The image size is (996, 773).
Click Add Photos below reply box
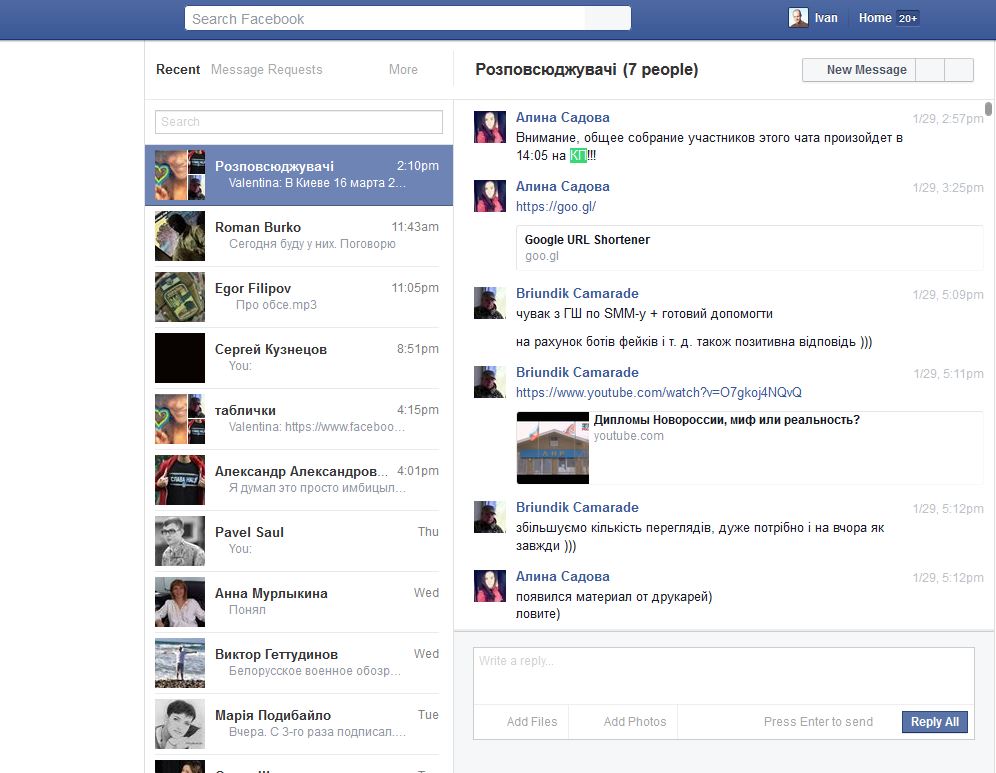(x=634, y=722)
